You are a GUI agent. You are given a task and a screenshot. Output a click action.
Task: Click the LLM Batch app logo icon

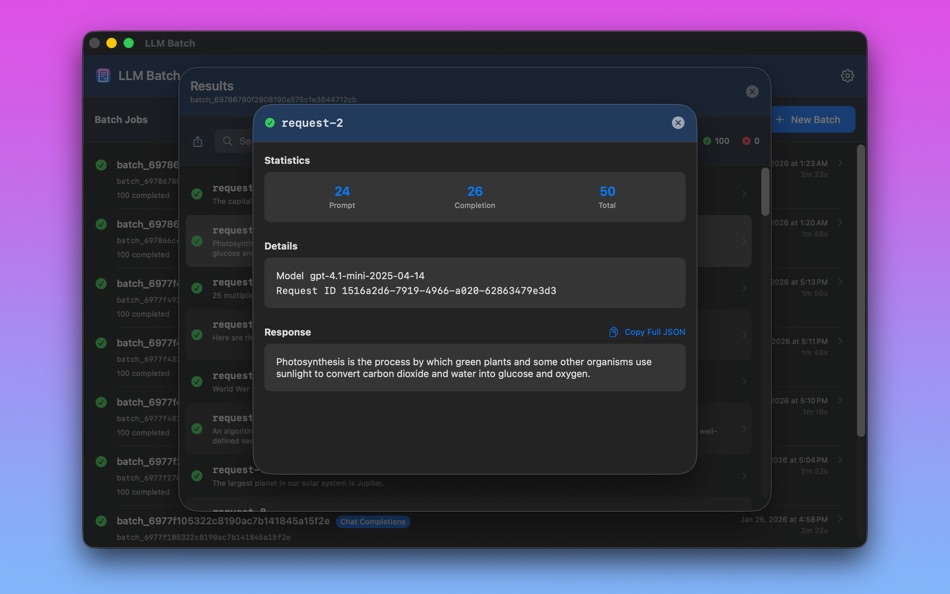click(x=103, y=76)
